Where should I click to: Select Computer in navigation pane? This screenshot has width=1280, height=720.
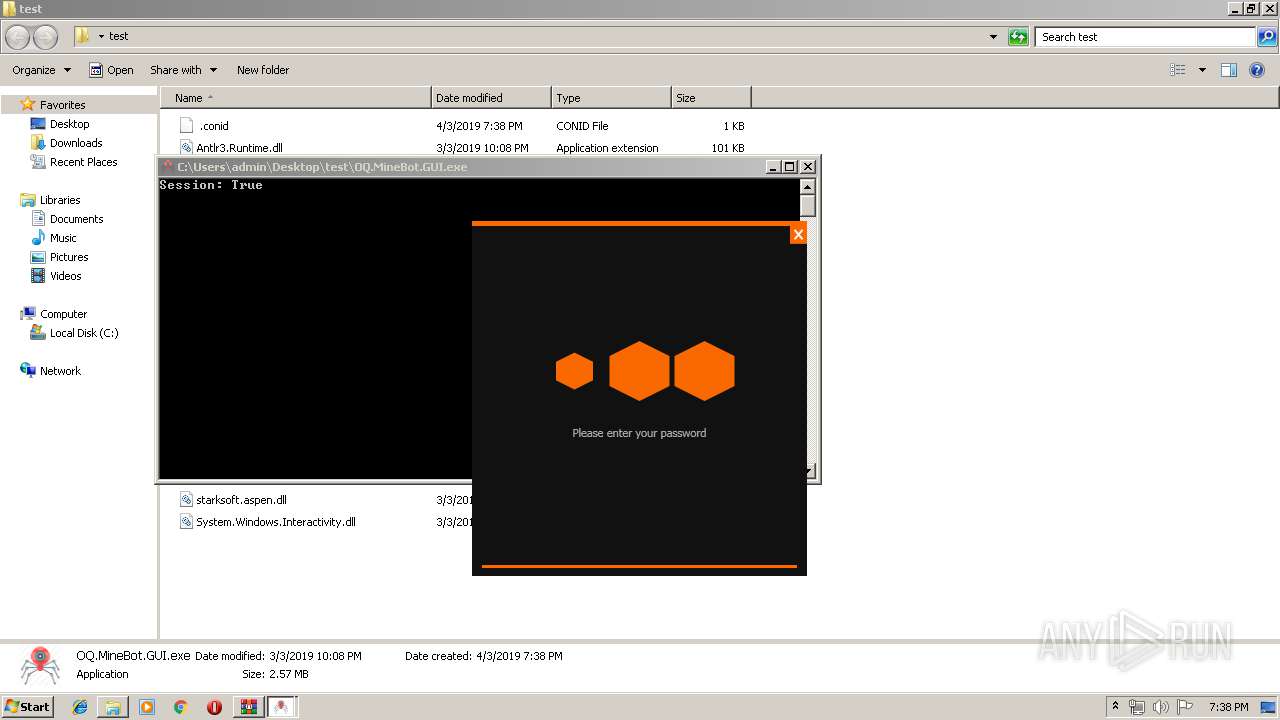click(x=63, y=314)
